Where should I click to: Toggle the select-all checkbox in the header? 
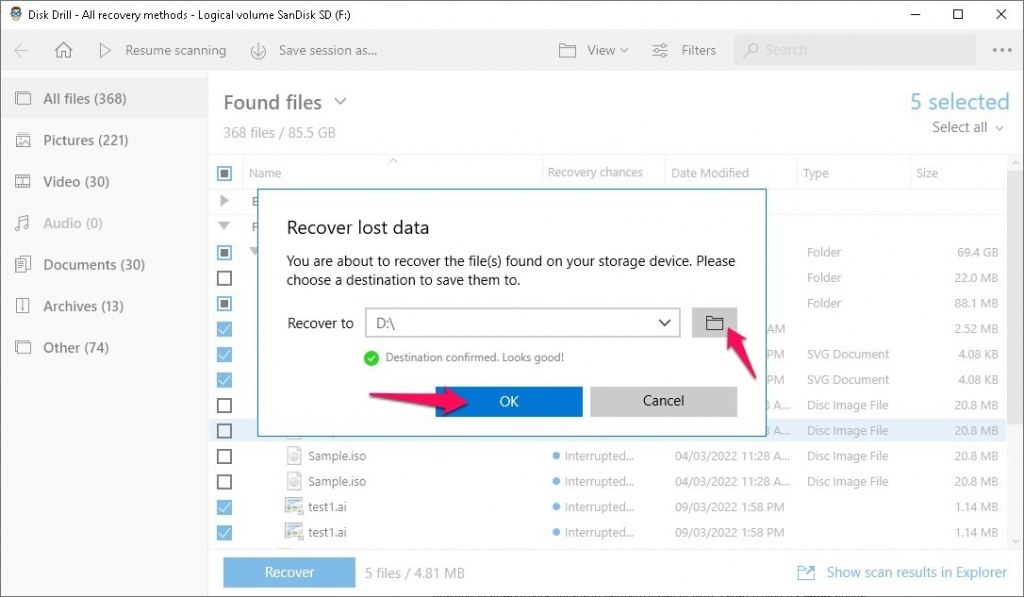coord(224,171)
